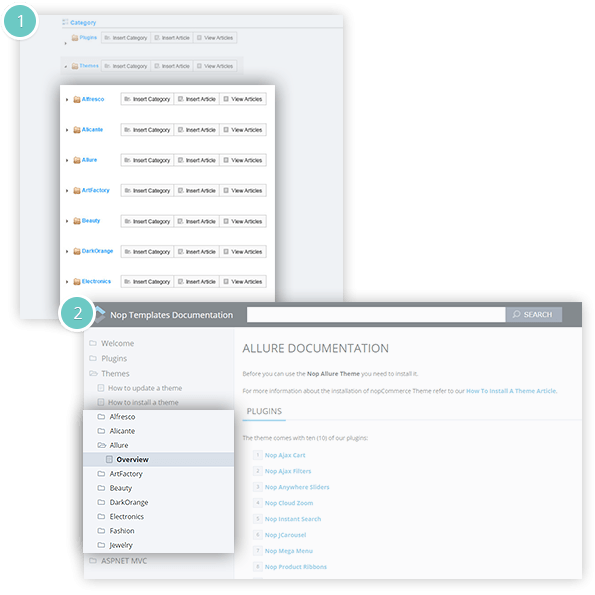The width and height of the screenshot is (595, 595).
Task: Click View Articles button for Electronics
Action: tap(243, 282)
